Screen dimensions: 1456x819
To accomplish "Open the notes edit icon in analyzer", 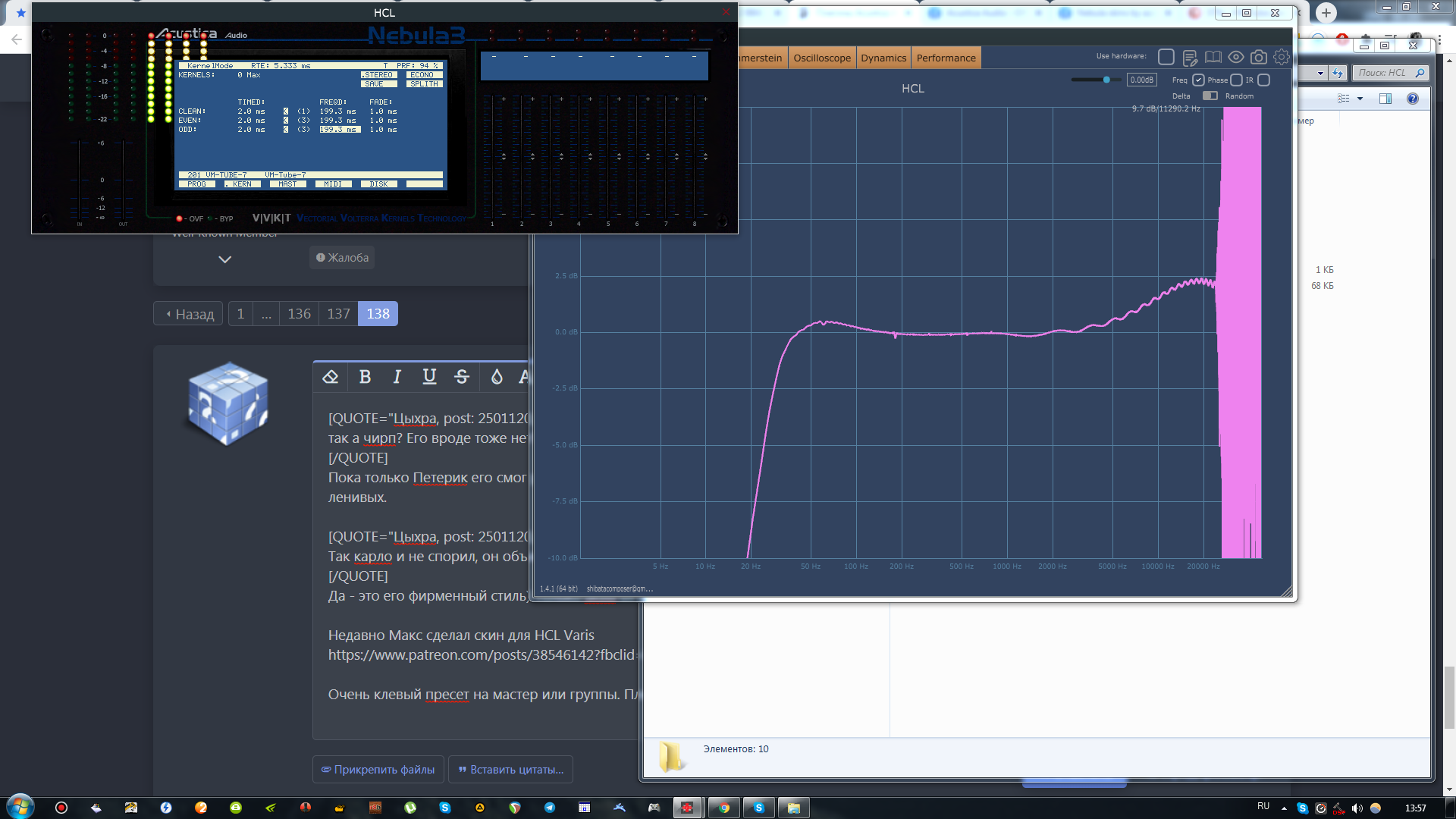I will [1190, 58].
